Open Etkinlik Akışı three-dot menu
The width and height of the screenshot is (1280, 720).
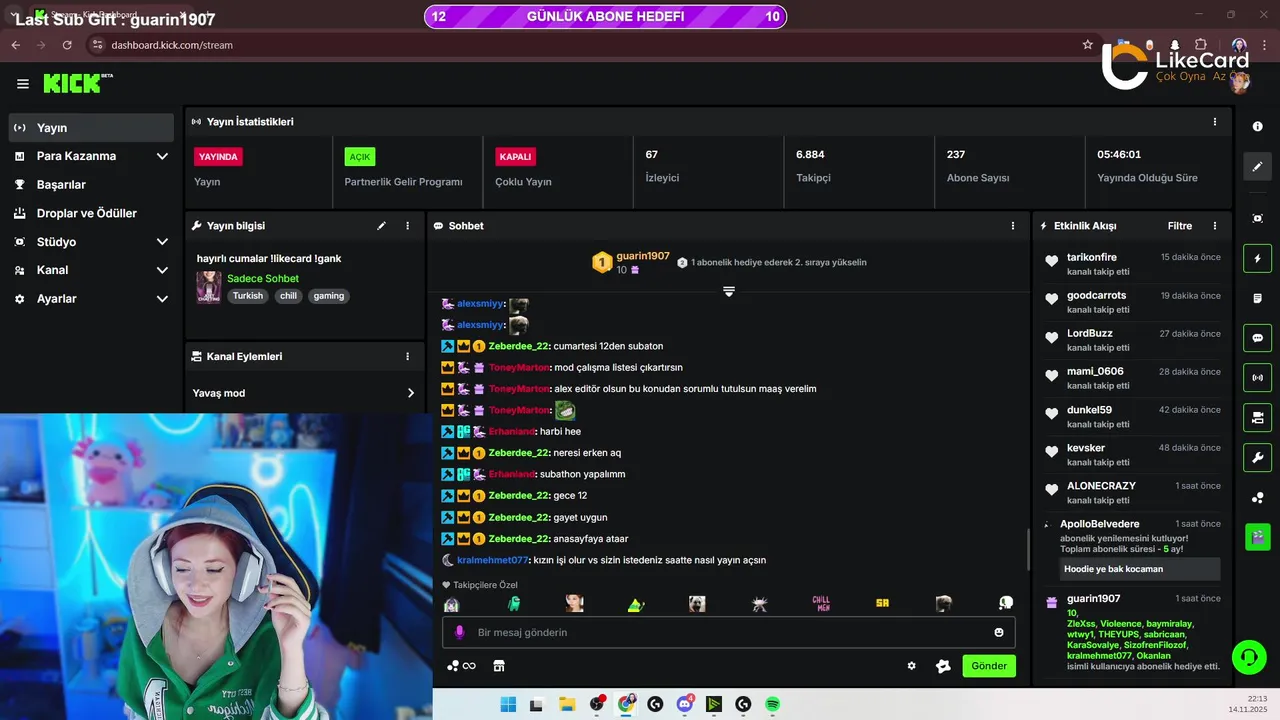(x=1215, y=226)
